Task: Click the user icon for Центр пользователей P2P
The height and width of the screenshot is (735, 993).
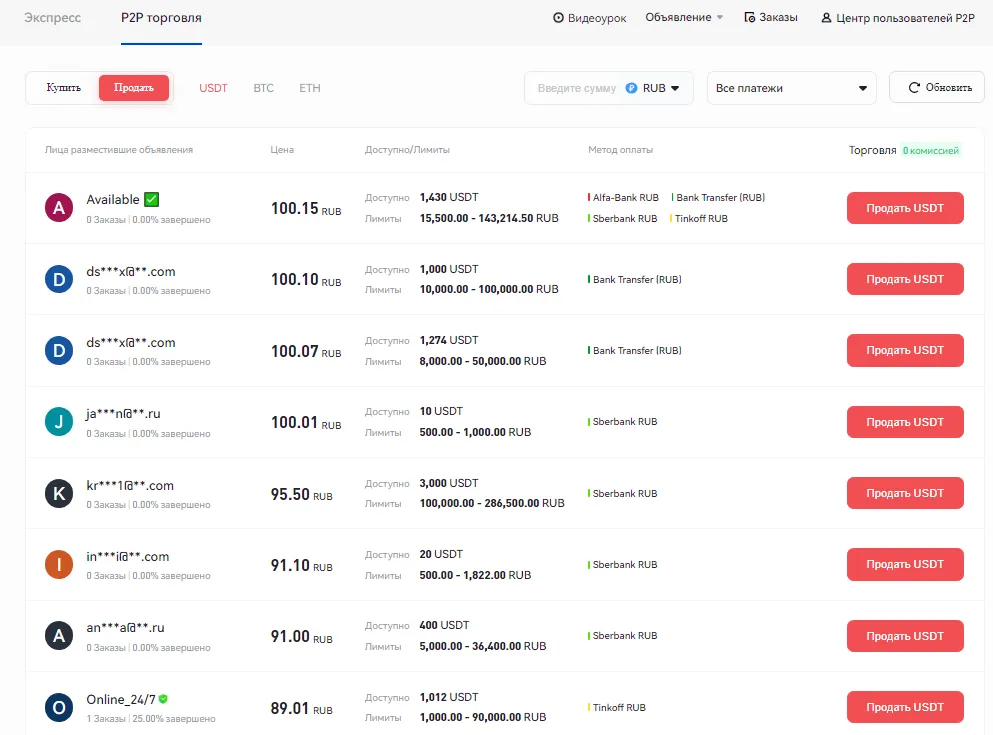Action: [x=826, y=18]
